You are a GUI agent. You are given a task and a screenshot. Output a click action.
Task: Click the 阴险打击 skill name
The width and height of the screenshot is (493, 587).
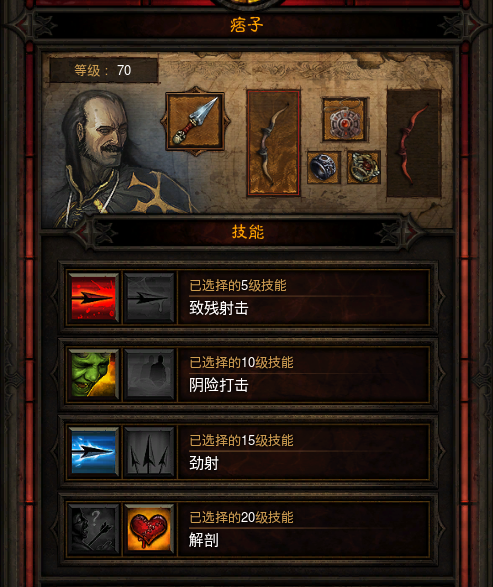[219, 385]
